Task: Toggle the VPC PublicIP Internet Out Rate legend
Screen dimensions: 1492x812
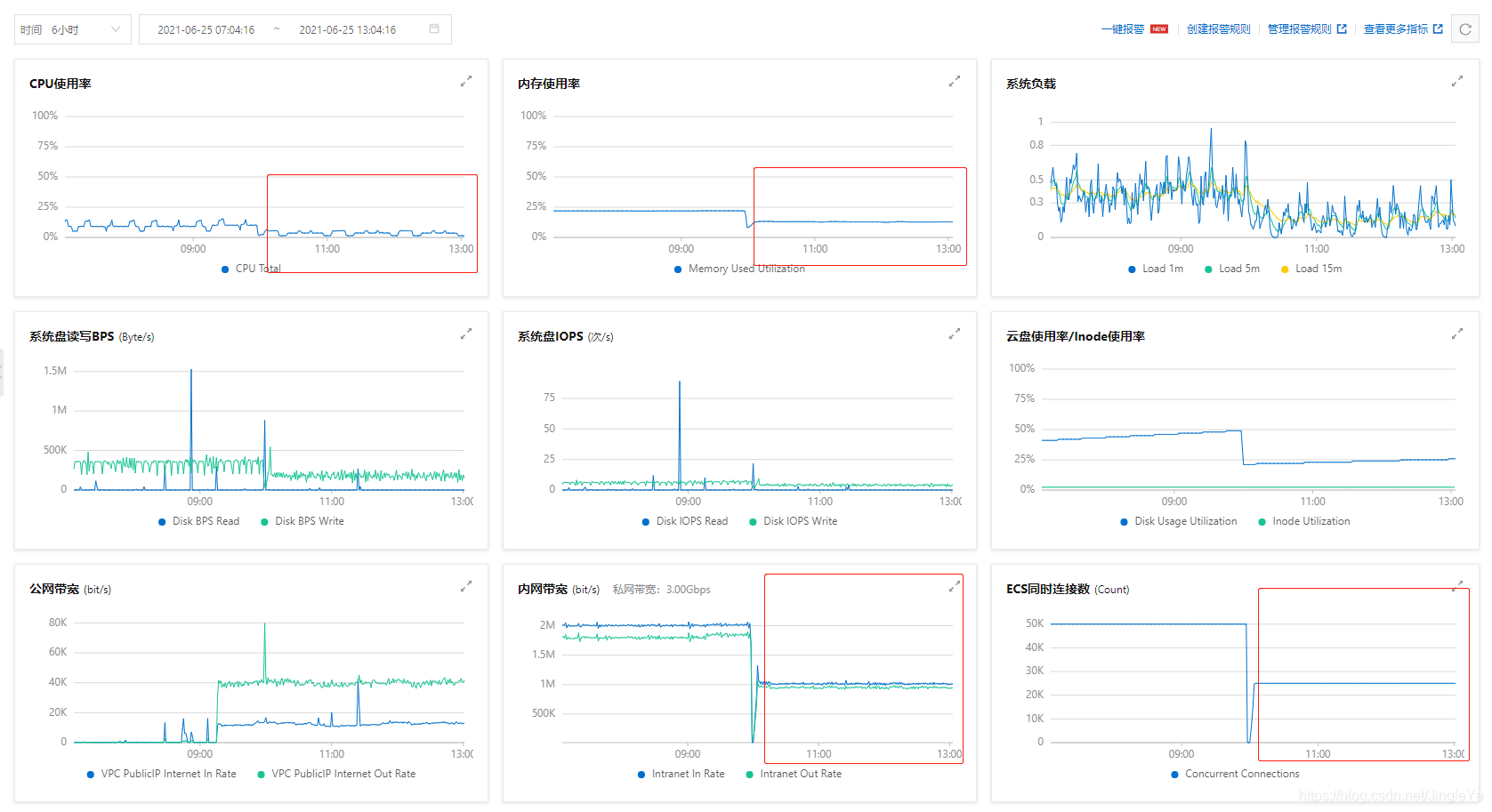Action: point(336,774)
